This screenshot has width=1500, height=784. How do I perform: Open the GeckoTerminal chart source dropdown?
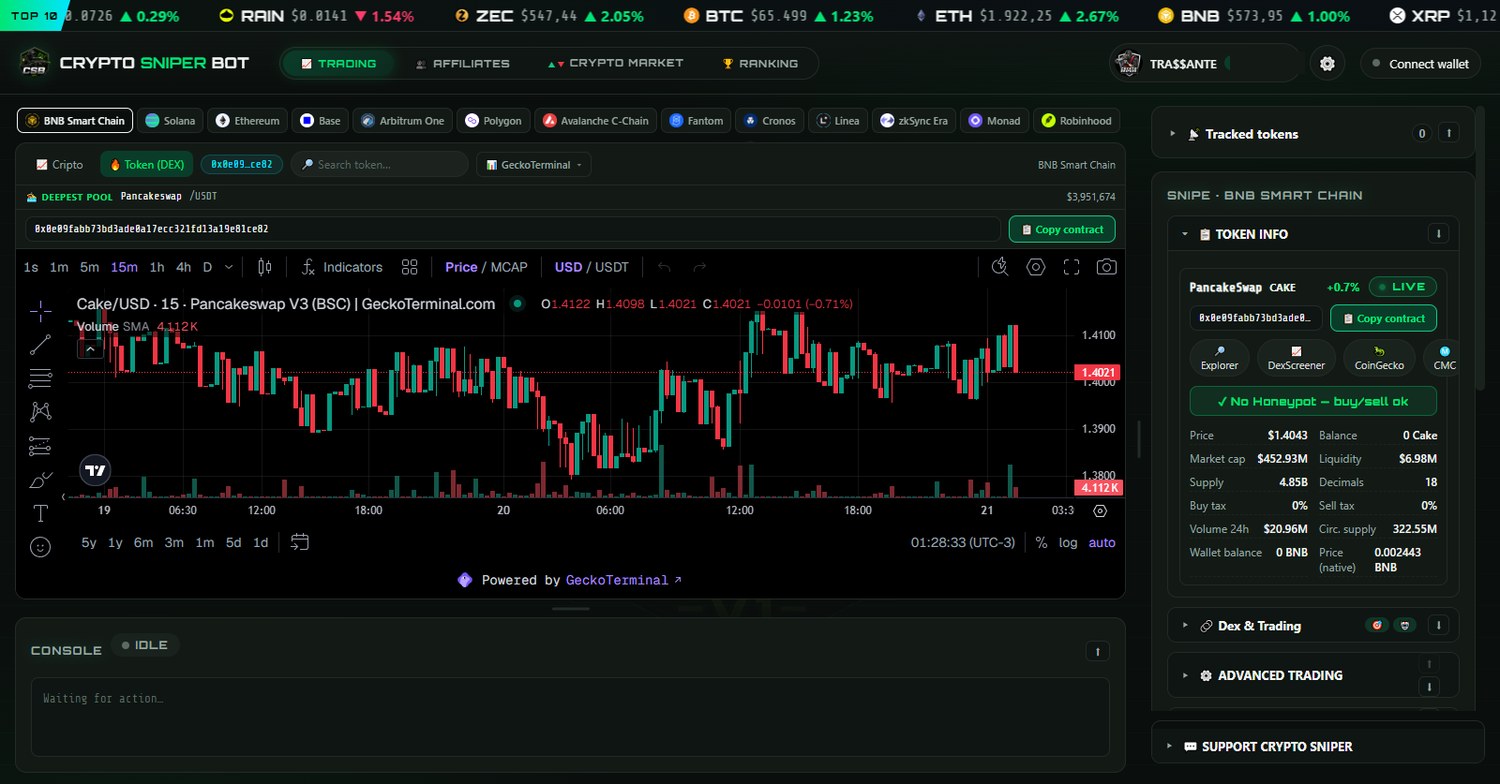click(x=534, y=164)
